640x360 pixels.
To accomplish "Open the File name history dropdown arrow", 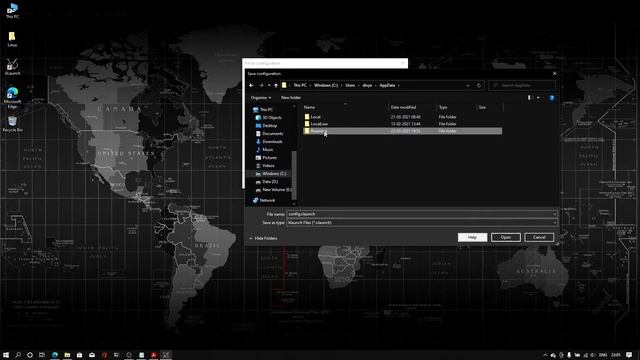I will (x=555, y=214).
